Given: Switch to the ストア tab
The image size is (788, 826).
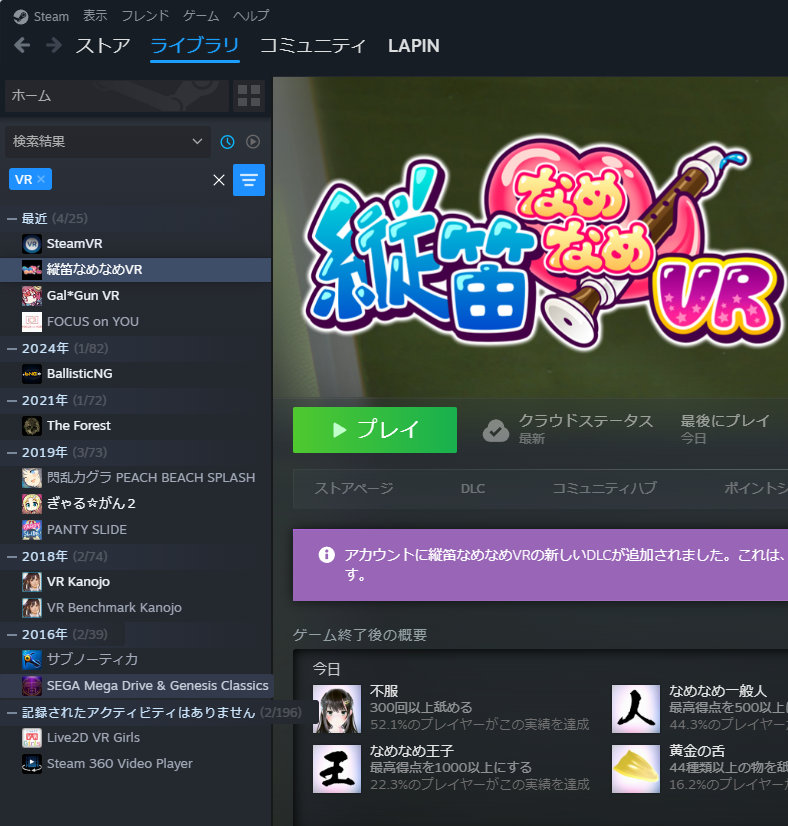Looking at the screenshot, I should coord(103,45).
